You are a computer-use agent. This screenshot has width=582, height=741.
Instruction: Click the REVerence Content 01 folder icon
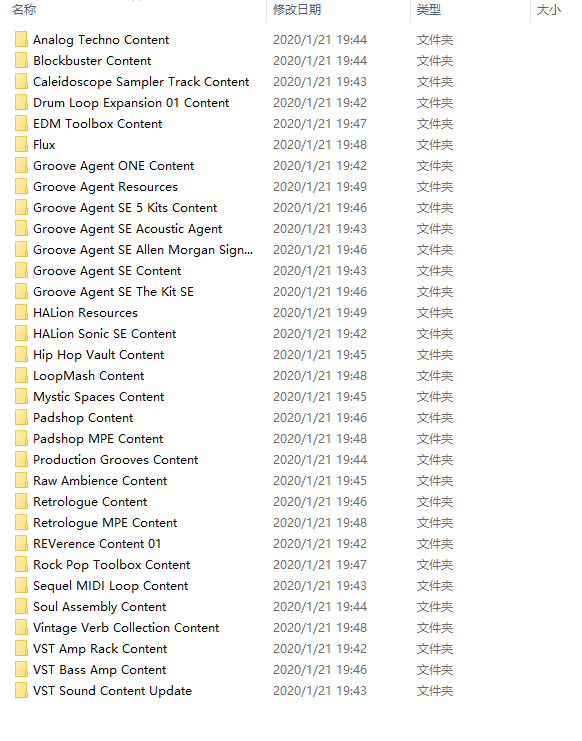(21, 544)
